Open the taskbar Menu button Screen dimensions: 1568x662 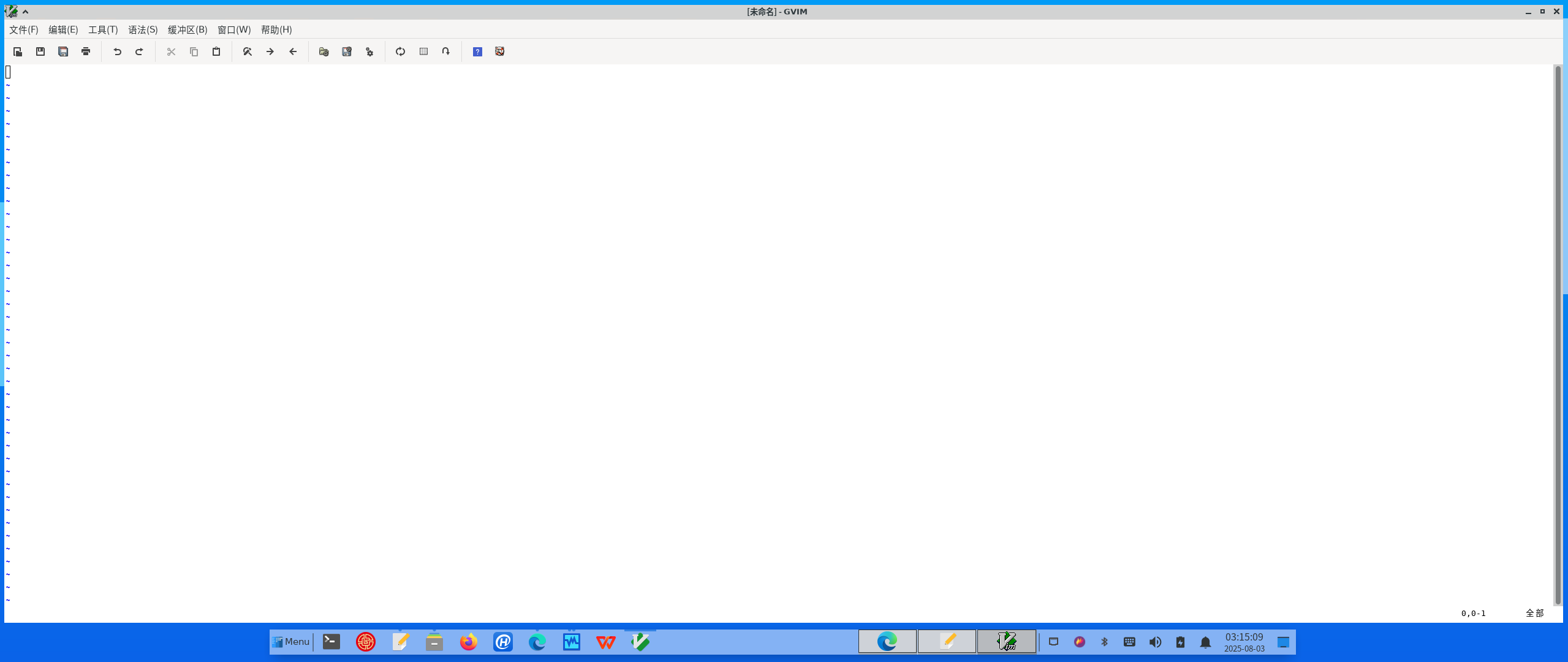[x=291, y=642]
